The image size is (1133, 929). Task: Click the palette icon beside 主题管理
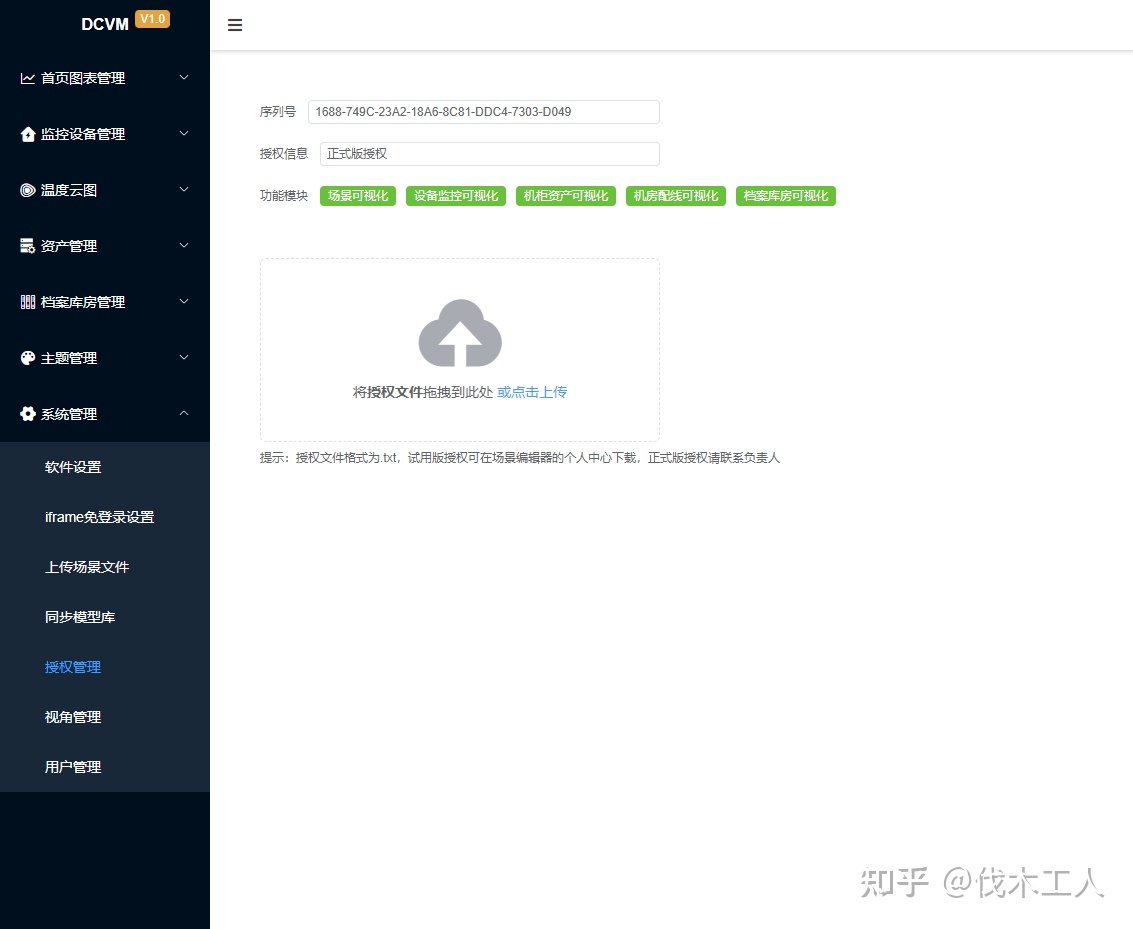tap(27, 358)
